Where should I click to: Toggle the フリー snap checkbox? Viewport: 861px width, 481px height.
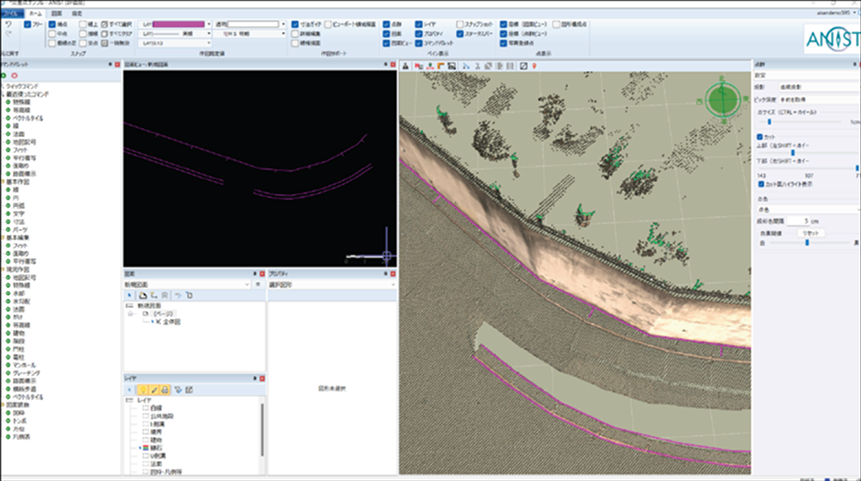pyautogui.click(x=27, y=24)
